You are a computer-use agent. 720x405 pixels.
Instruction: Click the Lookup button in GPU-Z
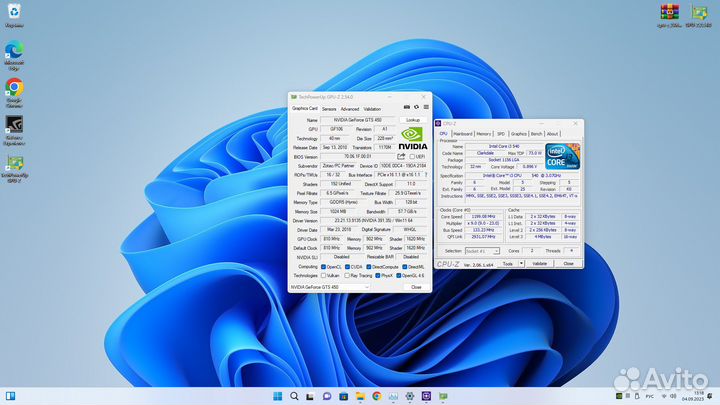413,120
